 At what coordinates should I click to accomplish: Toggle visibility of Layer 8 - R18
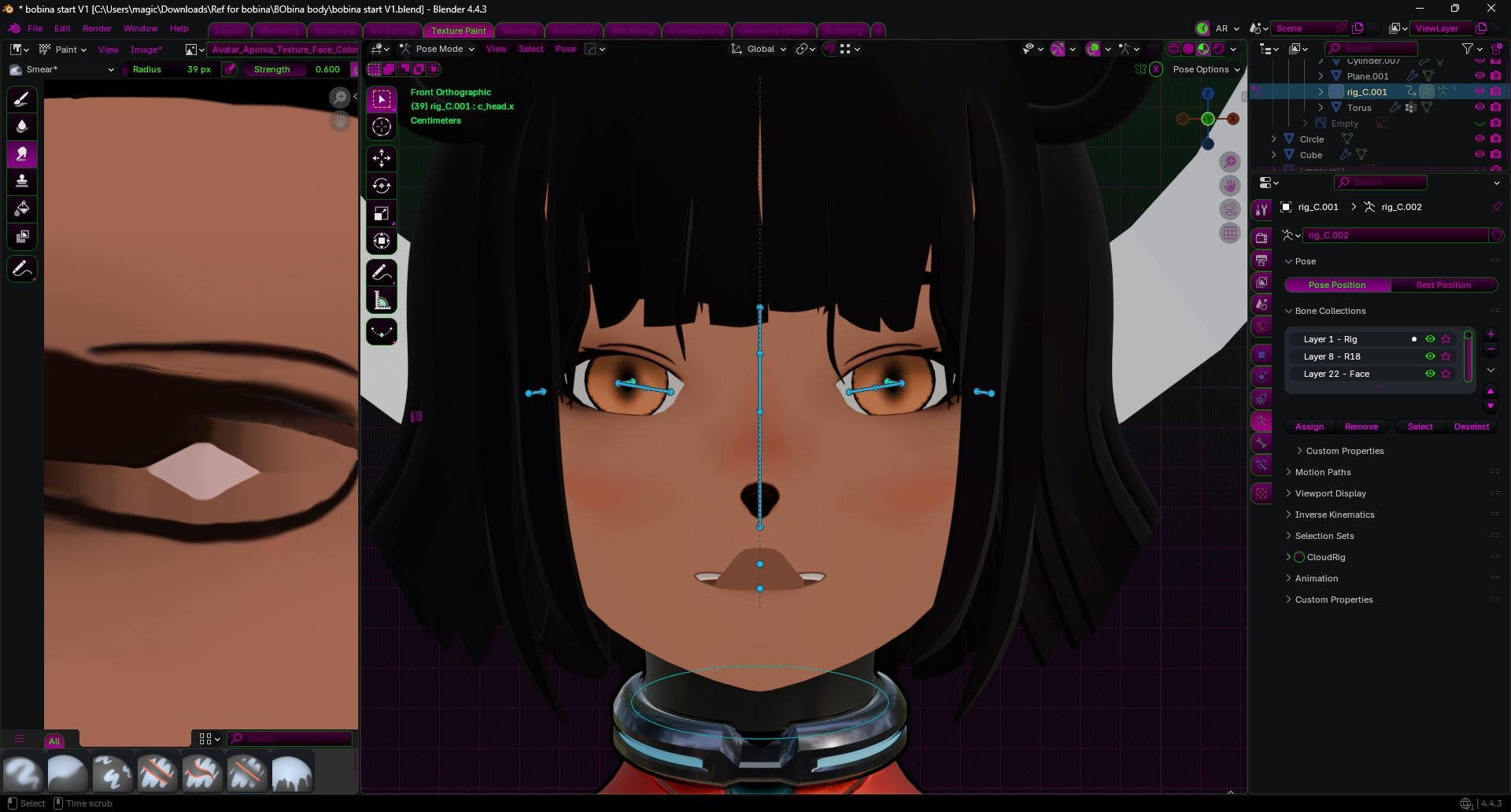[1430, 356]
